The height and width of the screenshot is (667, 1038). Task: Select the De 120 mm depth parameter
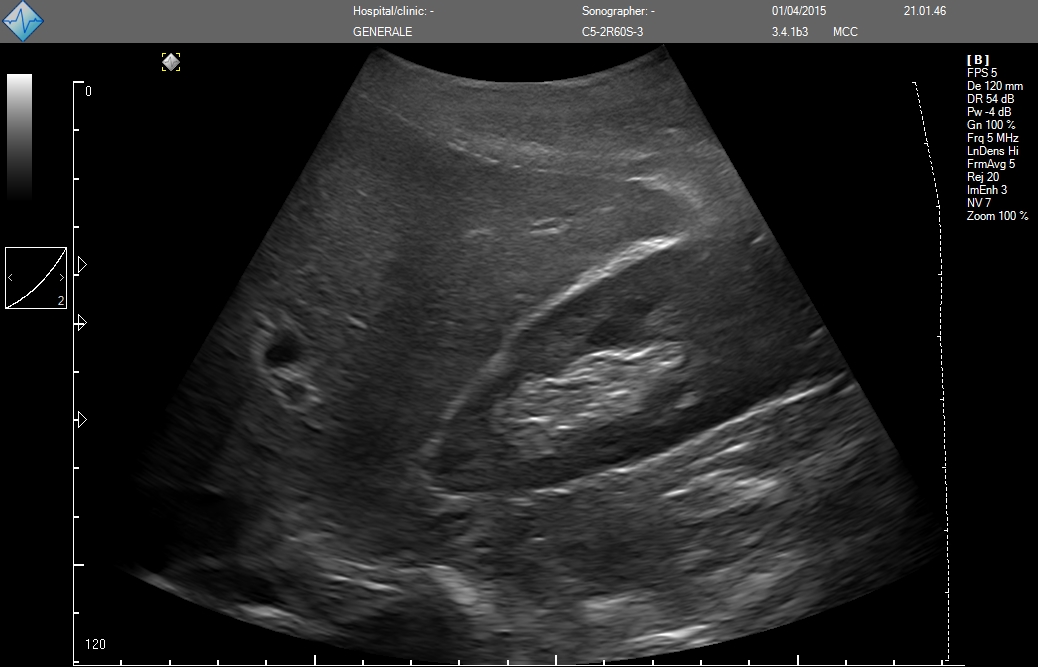994,86
